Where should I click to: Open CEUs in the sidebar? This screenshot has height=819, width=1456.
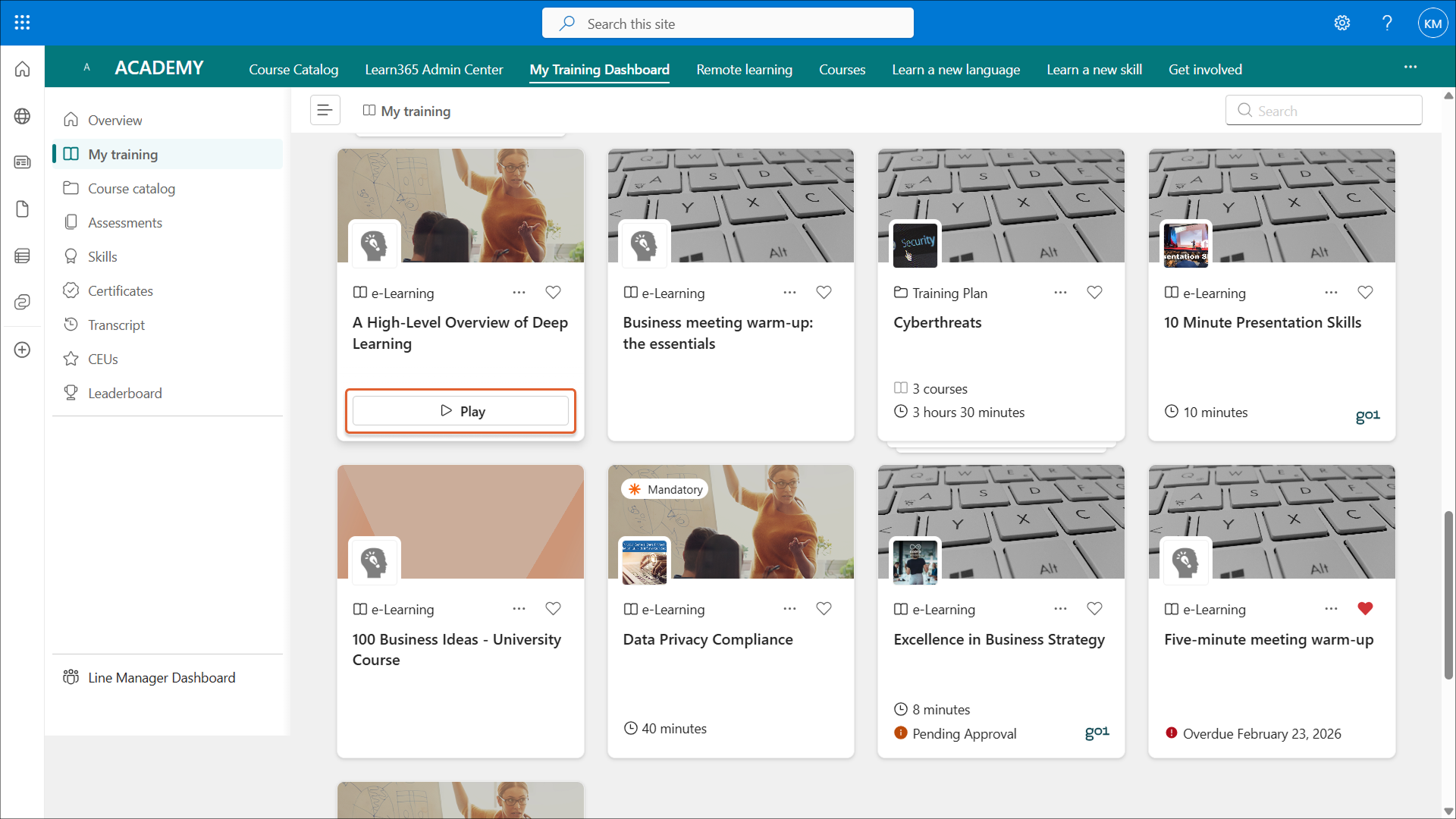coord(168,359)
